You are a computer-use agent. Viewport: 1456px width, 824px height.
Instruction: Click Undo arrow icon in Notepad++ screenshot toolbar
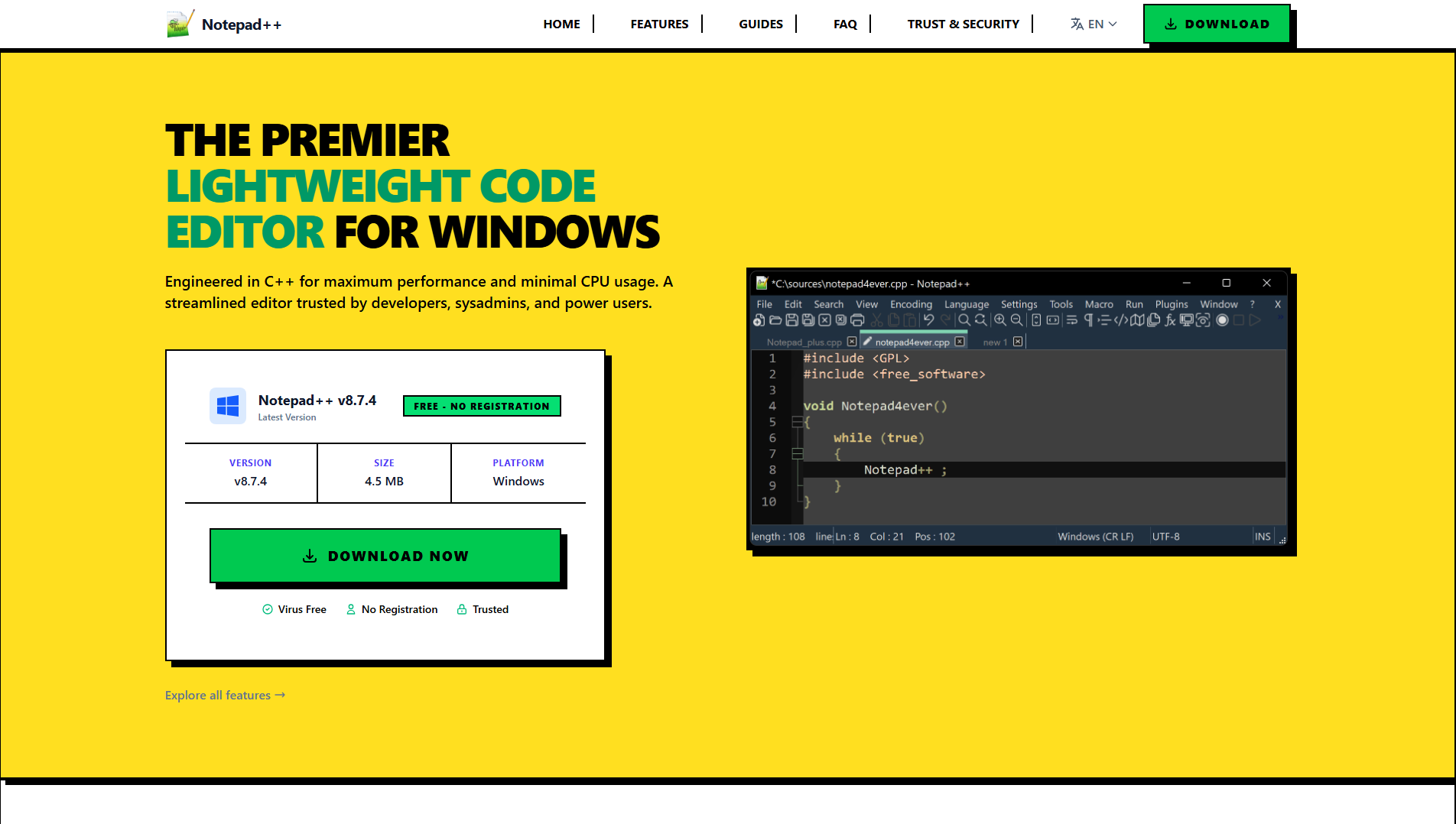coord(929,320)
